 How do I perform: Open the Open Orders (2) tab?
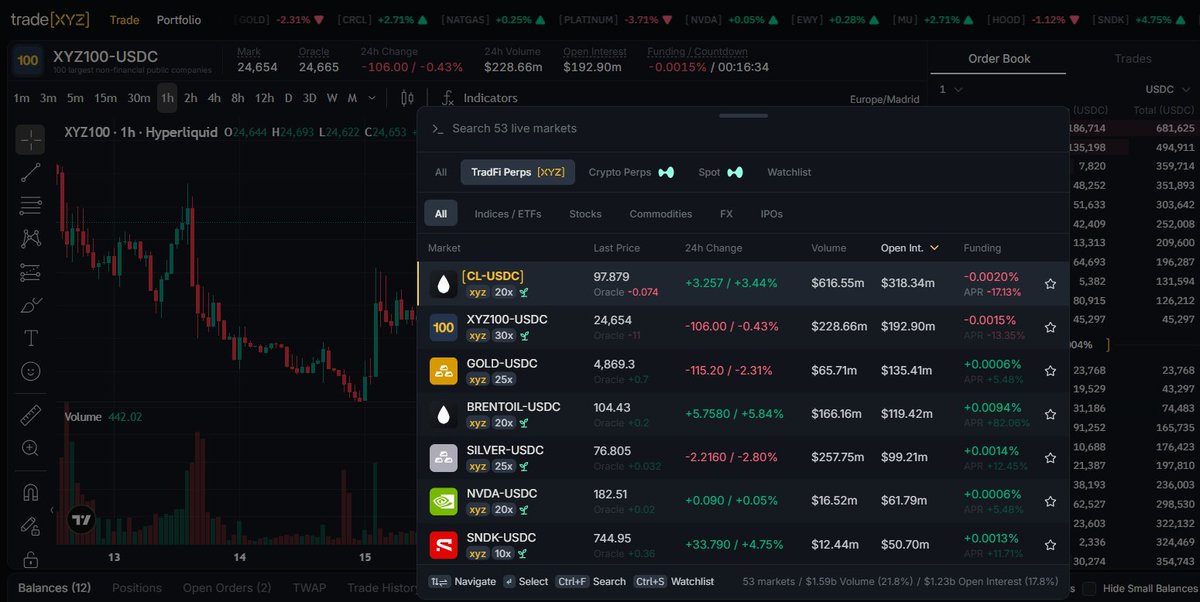(227, 588)
